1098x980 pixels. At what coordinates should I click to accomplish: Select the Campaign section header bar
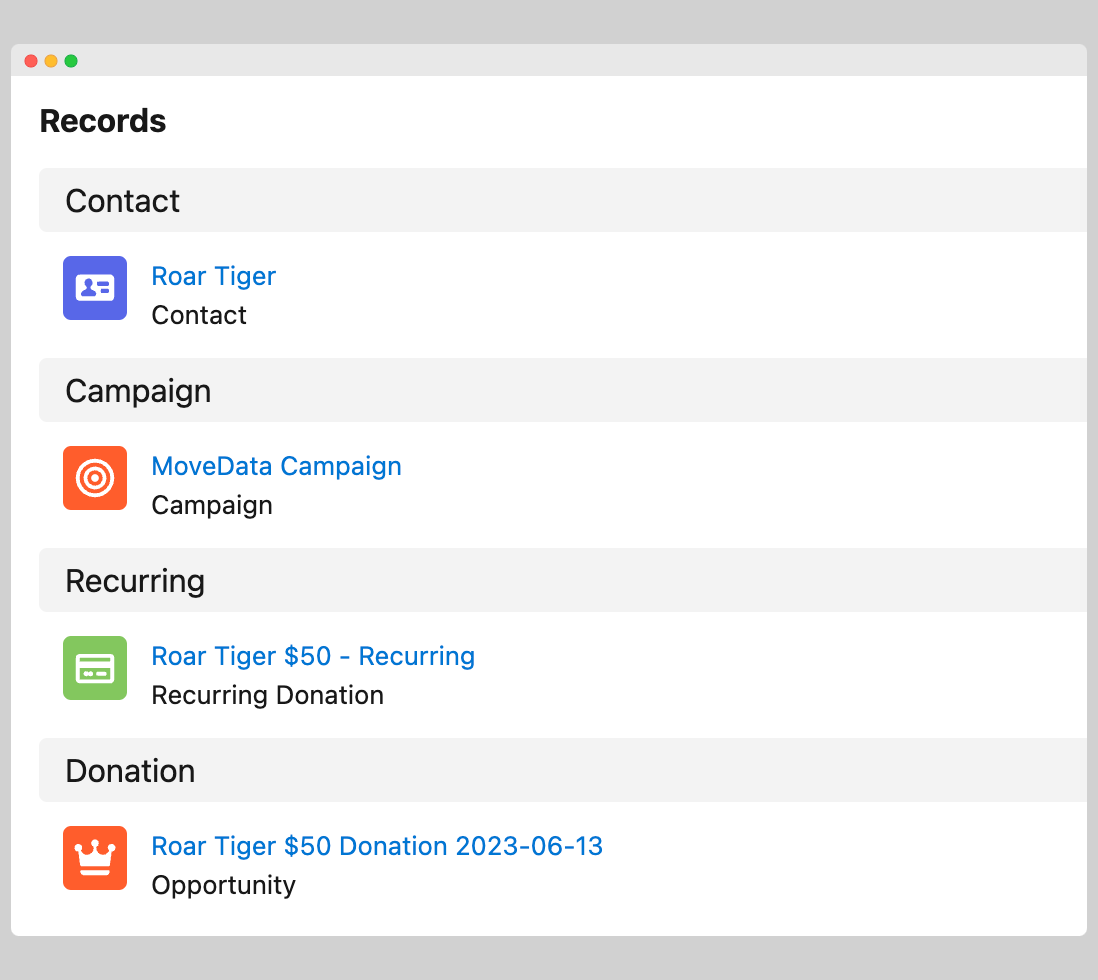[x=562, y=390]
